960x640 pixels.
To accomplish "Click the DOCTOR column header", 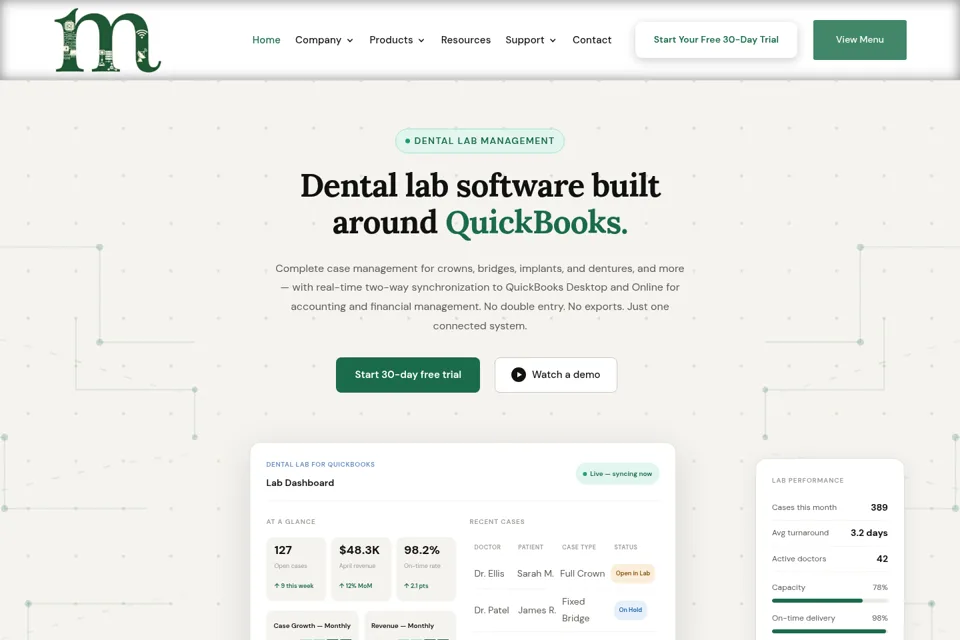I will coord(487,548).
